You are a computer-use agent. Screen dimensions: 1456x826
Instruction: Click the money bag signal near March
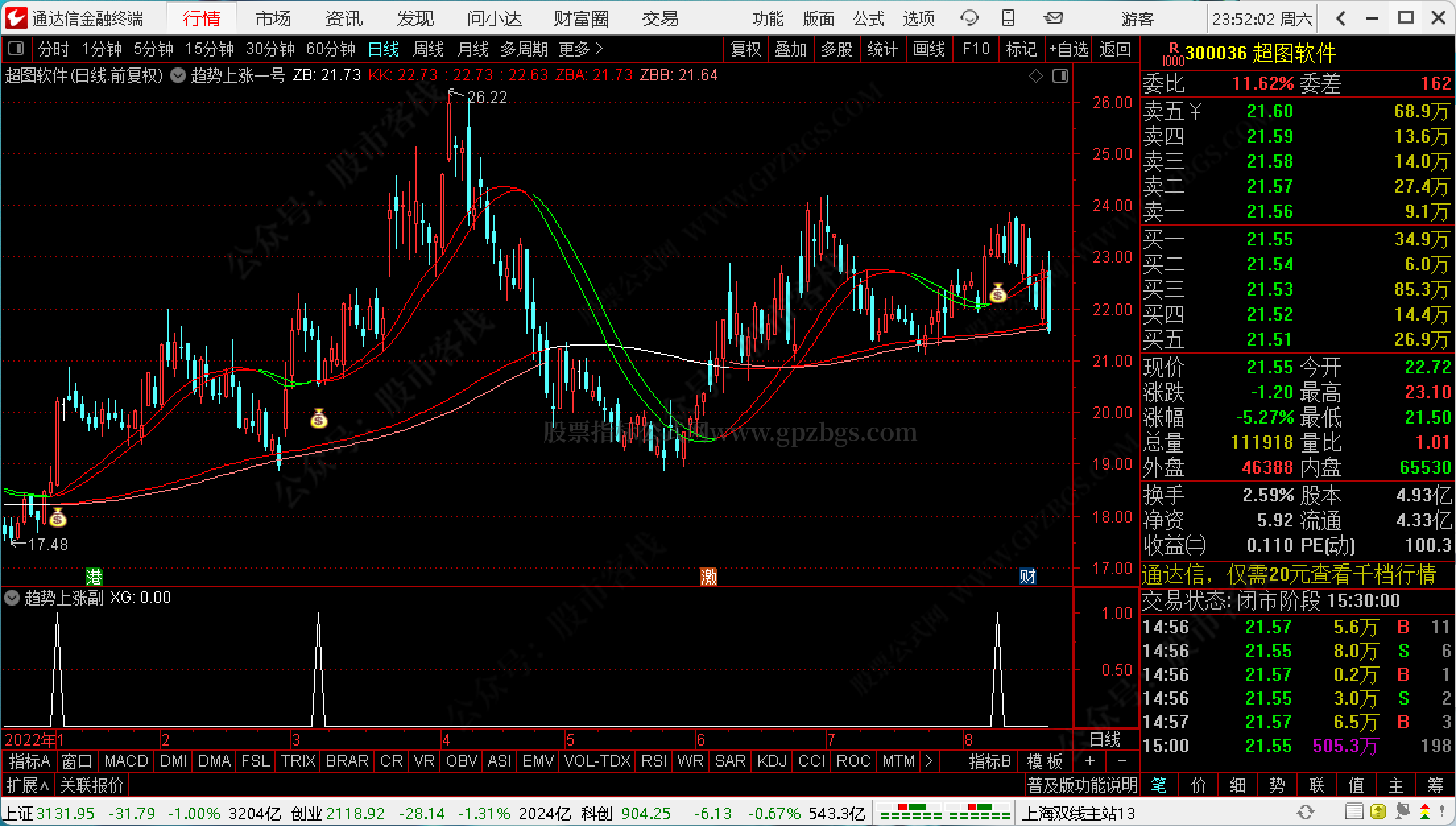coord(319,418)
